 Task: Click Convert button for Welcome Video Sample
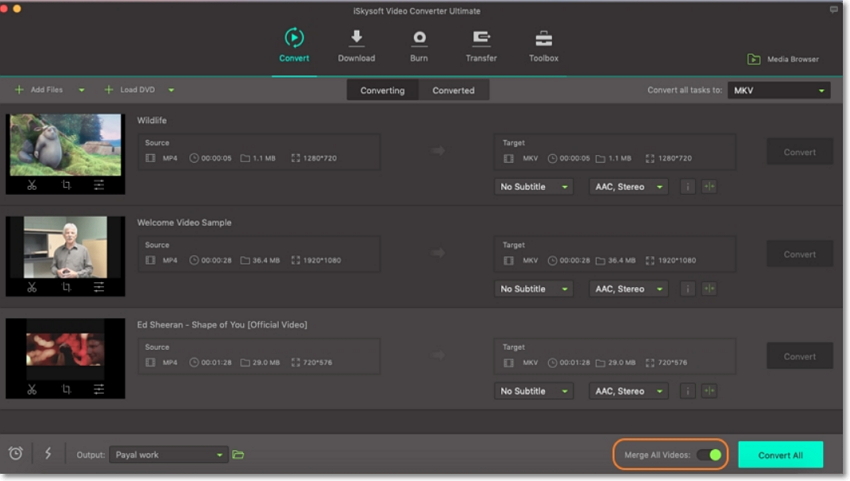799,254
